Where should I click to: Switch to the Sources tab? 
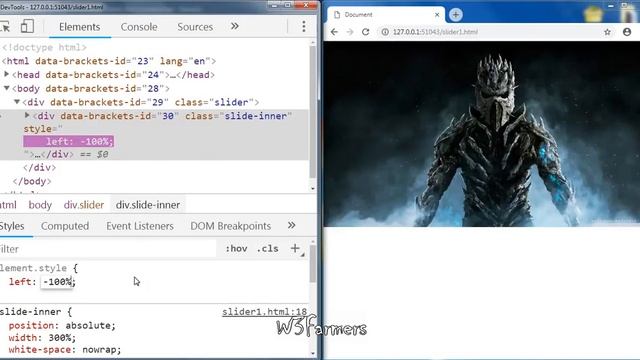click(x=195, y=27)
